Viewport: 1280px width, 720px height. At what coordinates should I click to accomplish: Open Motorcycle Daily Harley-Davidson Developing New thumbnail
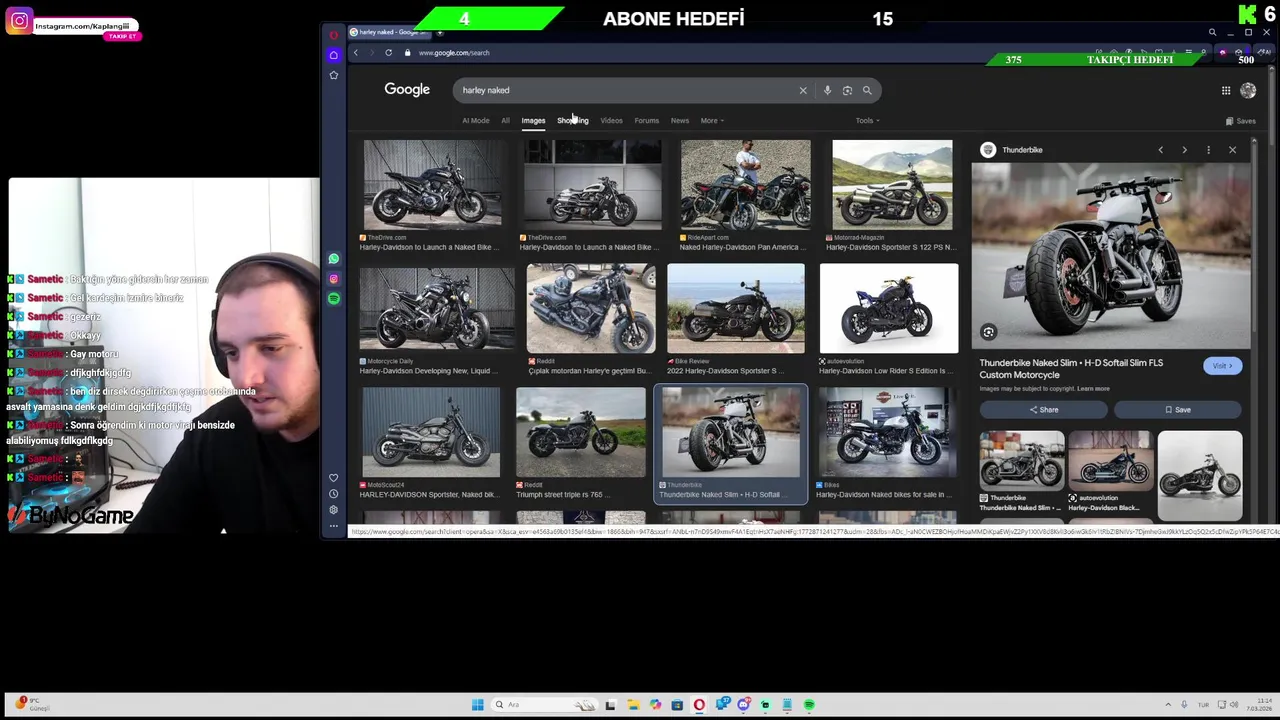pos(437,309)
